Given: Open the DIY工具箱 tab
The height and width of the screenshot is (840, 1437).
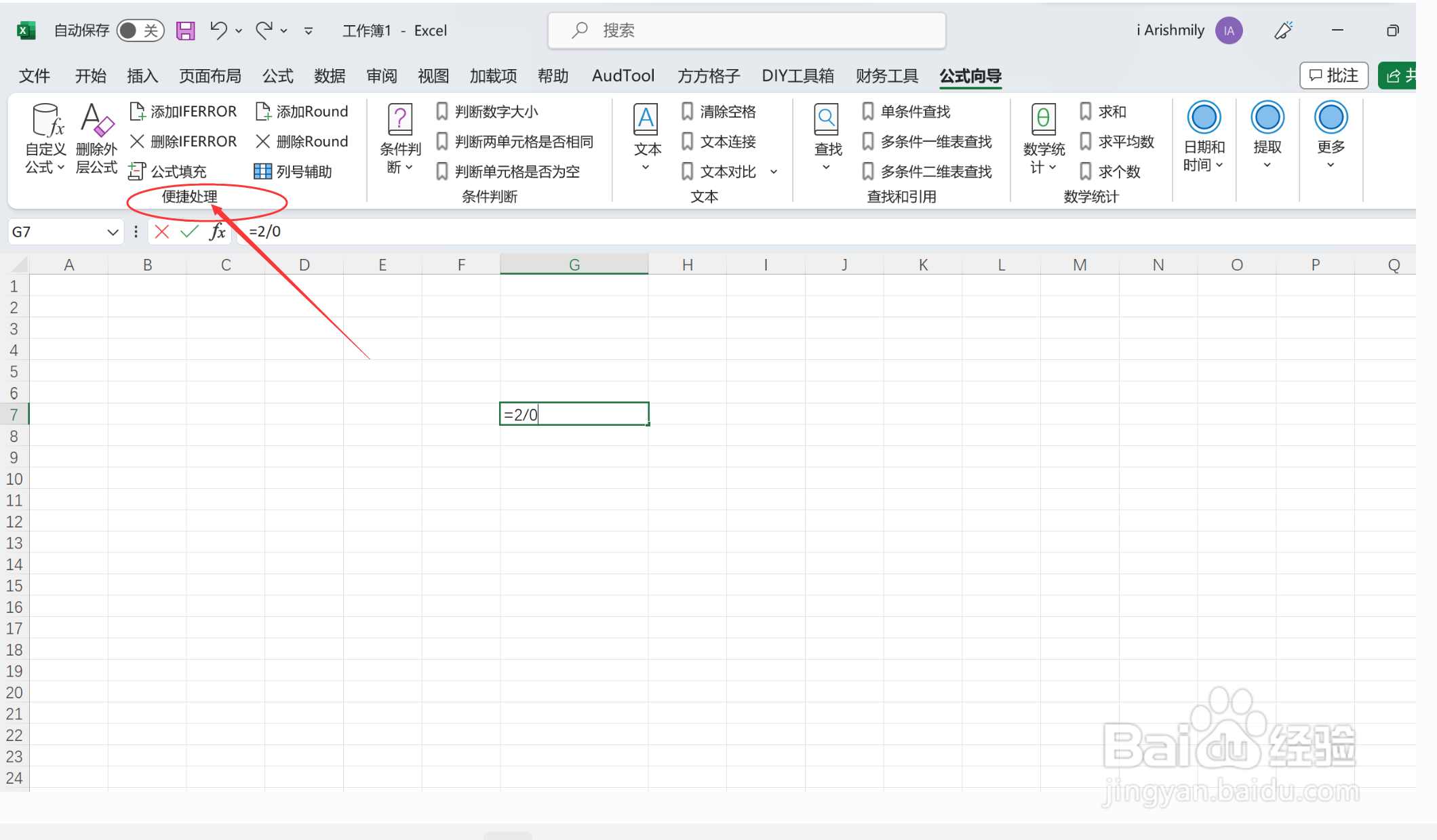Looking at the screenshot, I should (x=798, y=76).
